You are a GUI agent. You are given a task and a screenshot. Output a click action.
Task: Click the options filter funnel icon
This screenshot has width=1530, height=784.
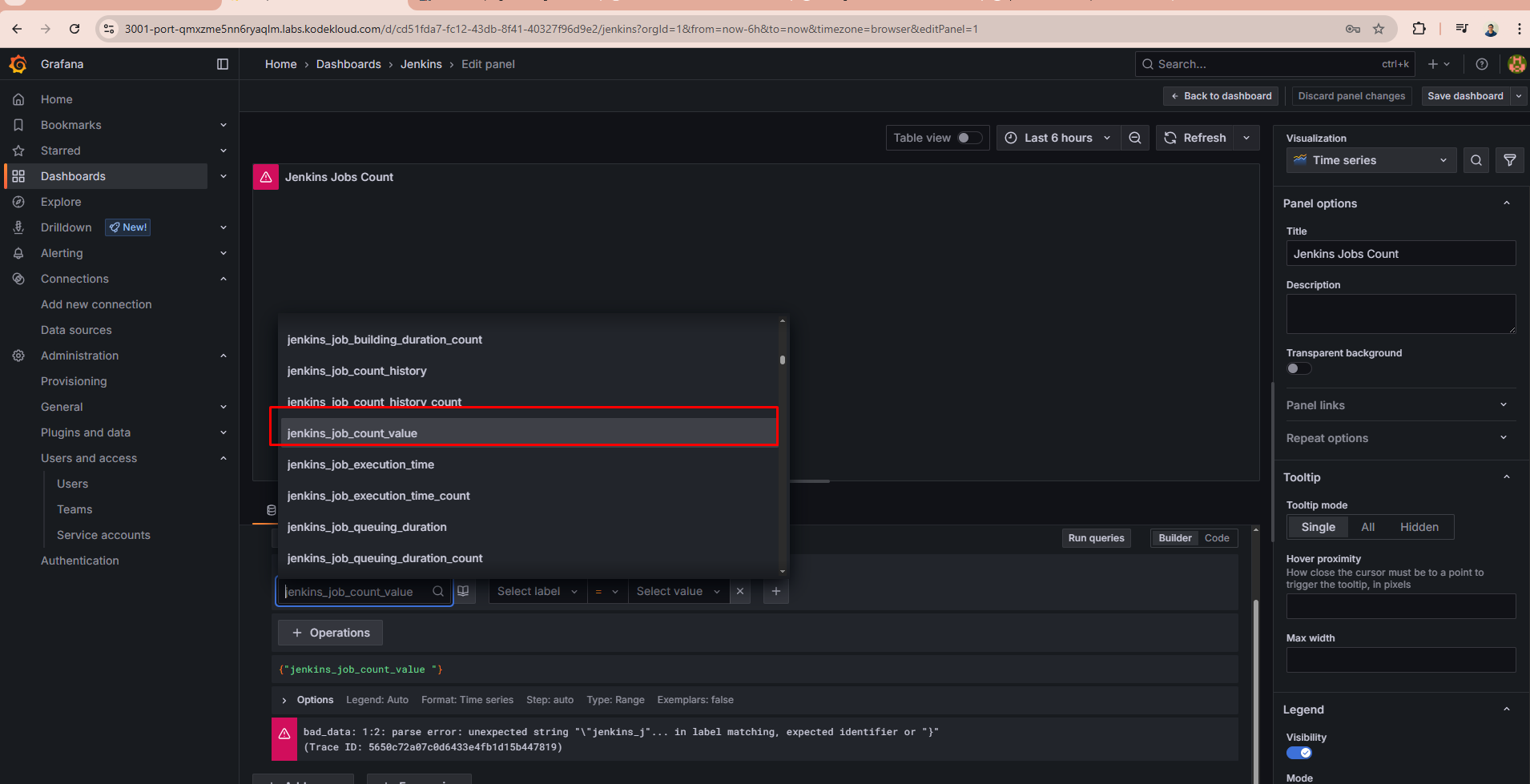click(x=1510, y=160)
